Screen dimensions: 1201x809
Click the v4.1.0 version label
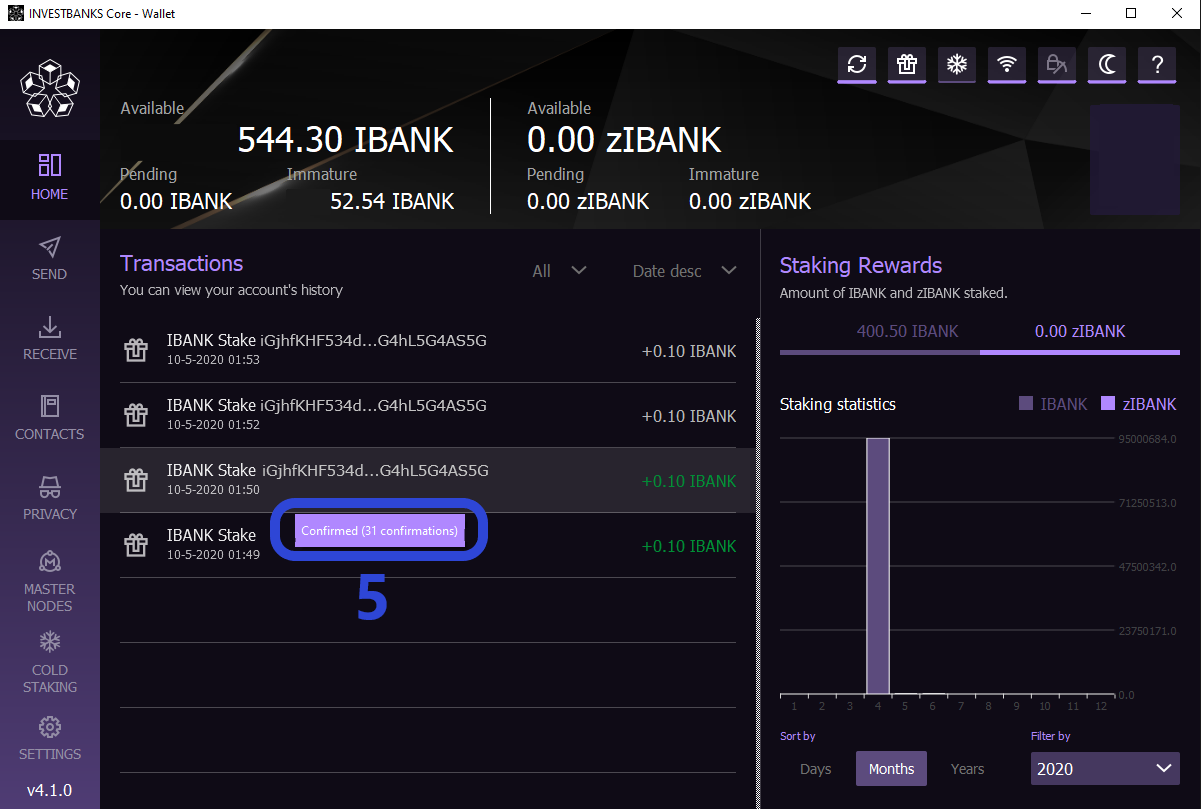click(50, 790)
